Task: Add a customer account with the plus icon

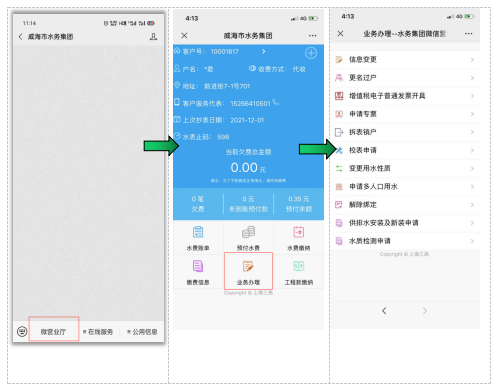Action: coord(311,53)
